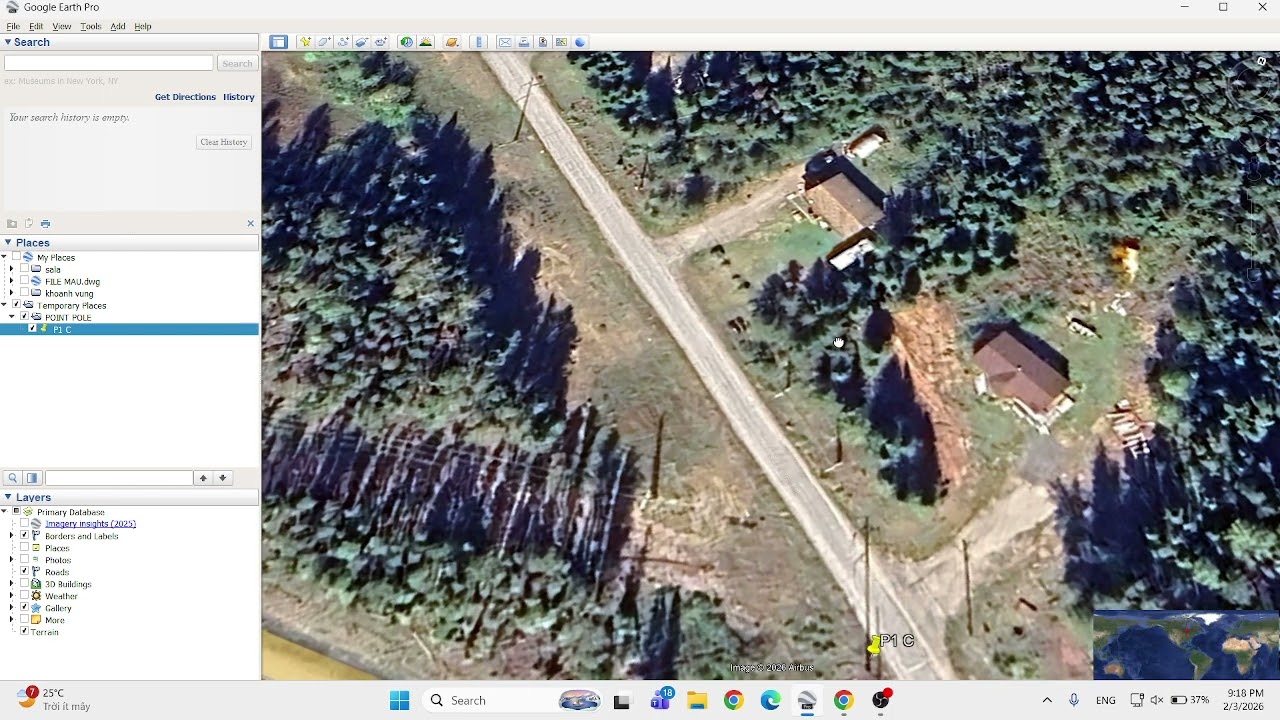Open the View menu
The image size is (1280, 720).
[62, 26]
